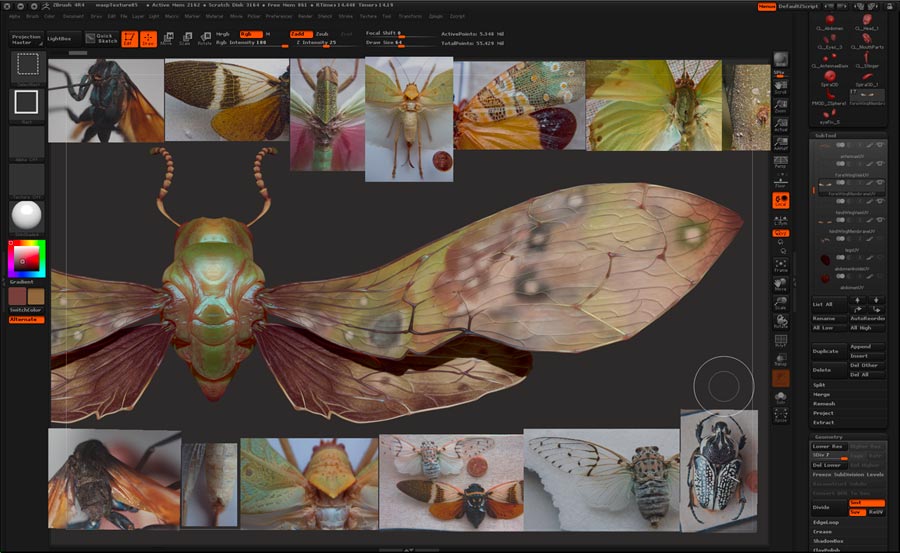Expand the Merge section
The image size is (900, 553).
(x=821, y=395)
